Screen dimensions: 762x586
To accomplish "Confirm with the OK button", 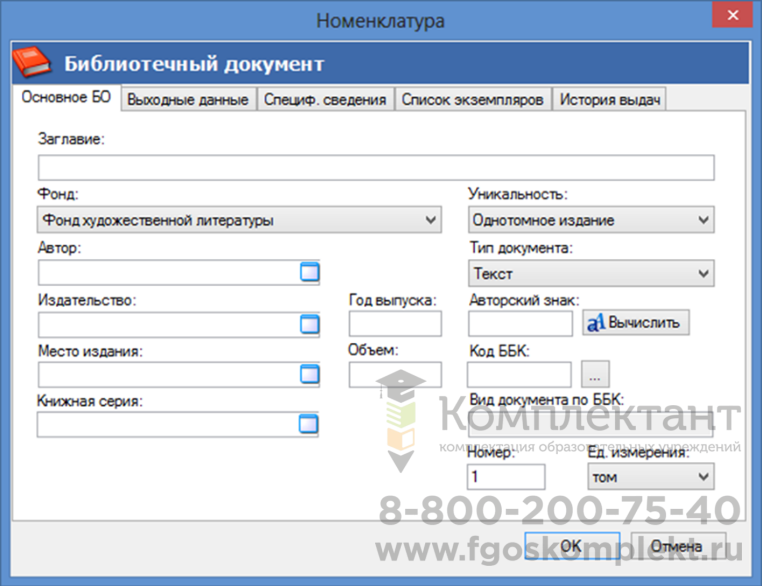I will click(570, 546).
